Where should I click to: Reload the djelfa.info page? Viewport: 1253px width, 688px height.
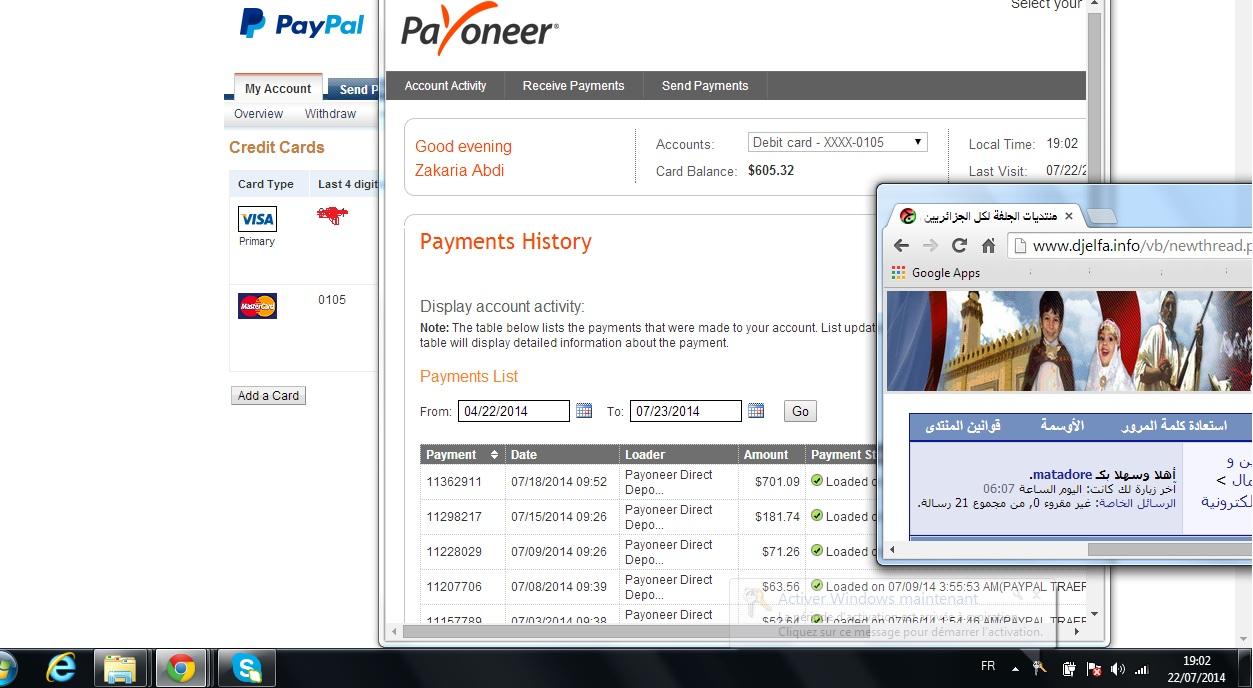pyautogui.click(x=959, y=245)
